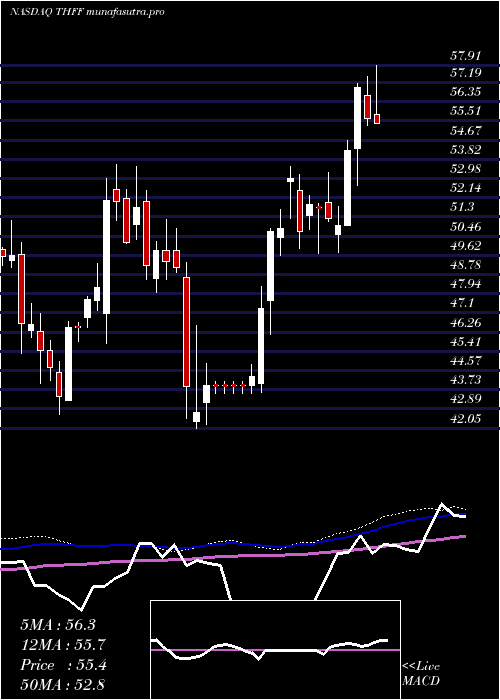Click the 47.94 price axis label

465,284
